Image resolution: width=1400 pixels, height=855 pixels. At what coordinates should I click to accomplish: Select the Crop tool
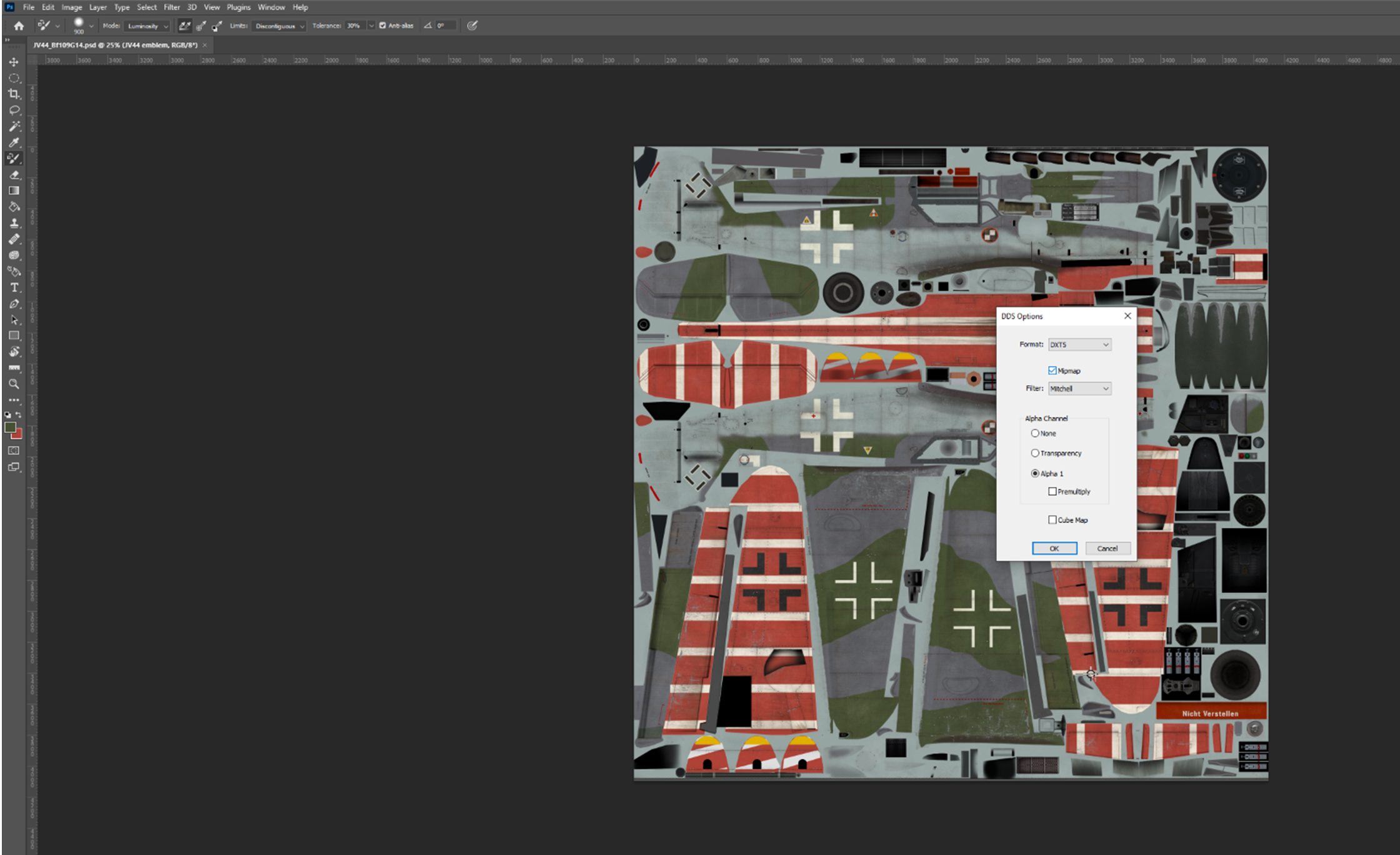(14, 94)
